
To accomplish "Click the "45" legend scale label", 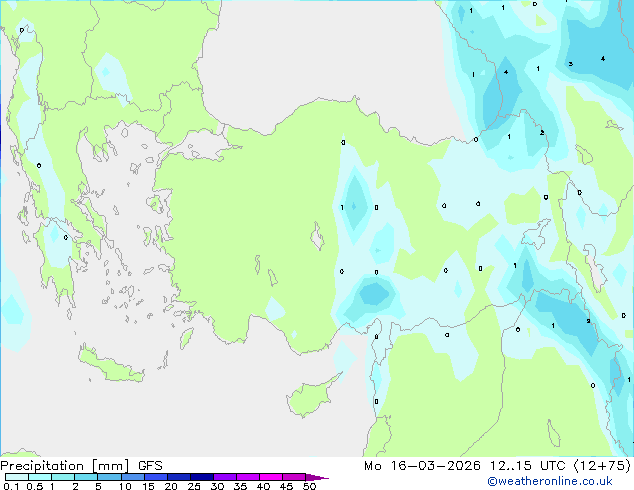I will (286, 486).
